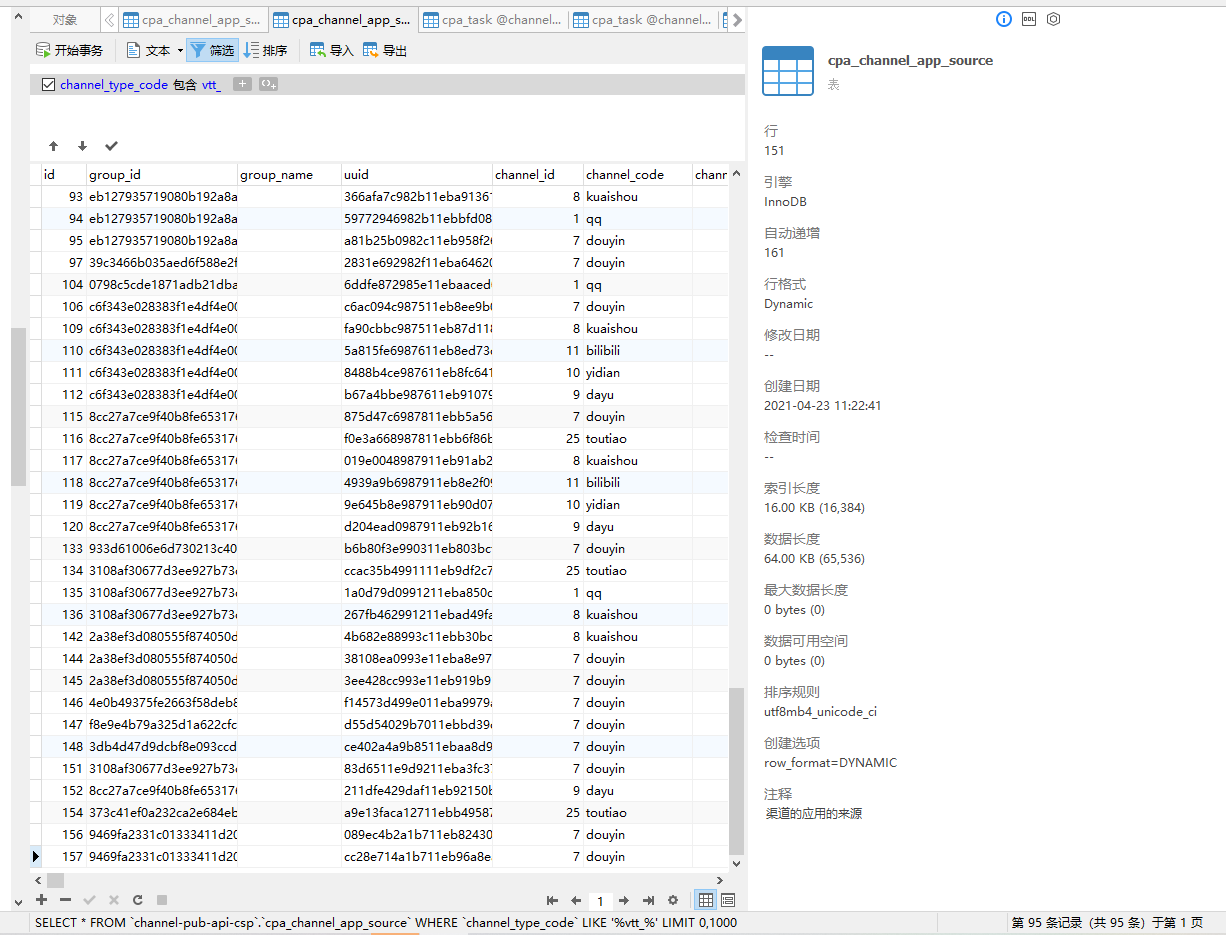The width and height of the screenshot is (1226, 935).
Task: Click the 导出 export button
Action: (x=385, y=50)
